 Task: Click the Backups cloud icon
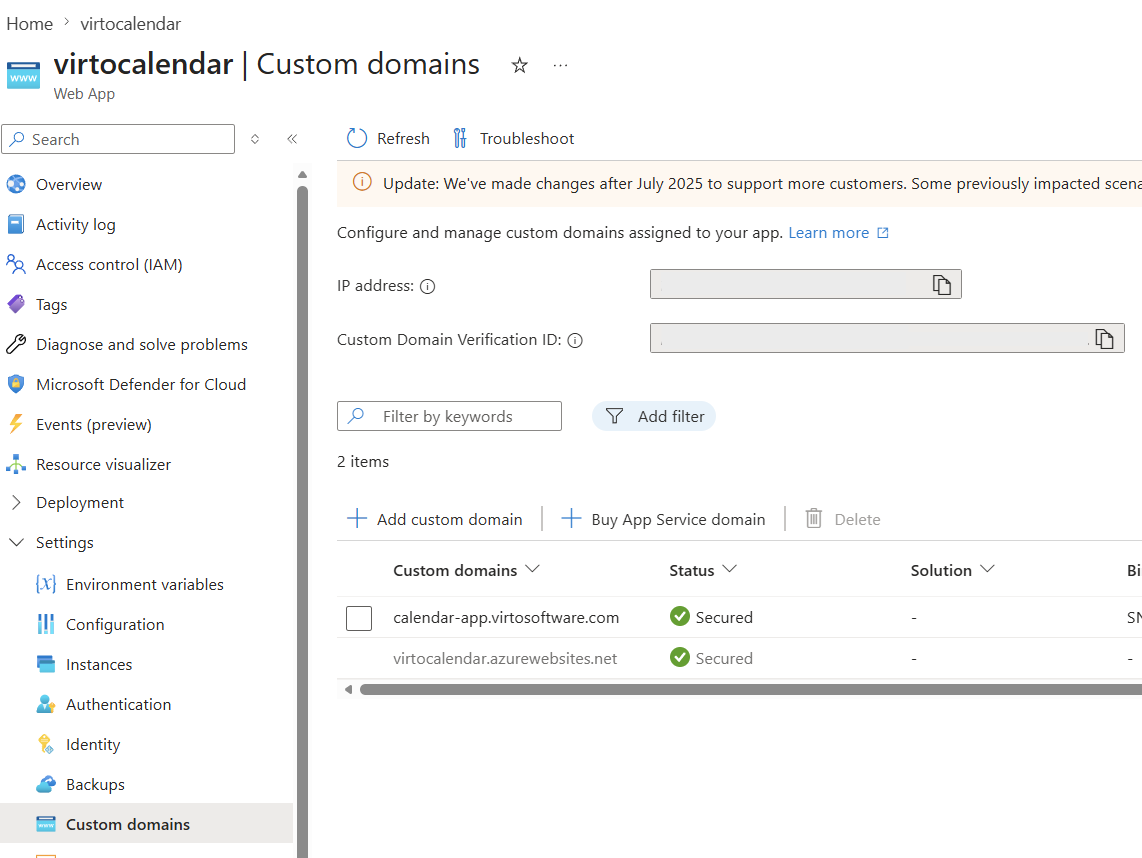[x=46, y=784]
